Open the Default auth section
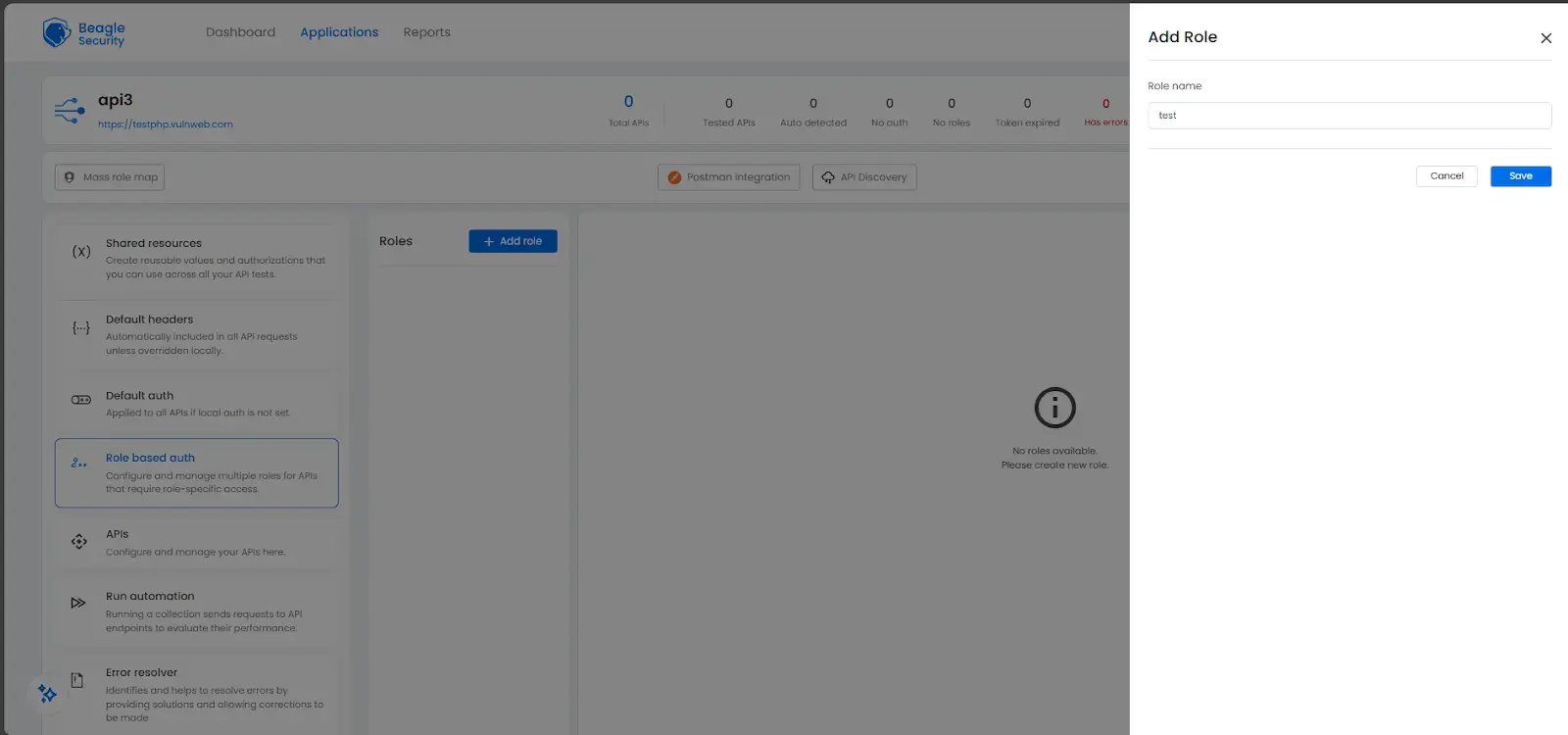 [197, 404]
